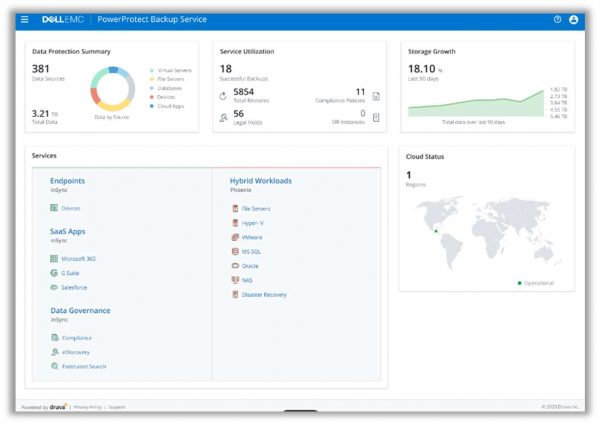The width and height of the screenshot is (600, 425).
Task: Click the Storage Growth area chart
Action: (476, 103)
